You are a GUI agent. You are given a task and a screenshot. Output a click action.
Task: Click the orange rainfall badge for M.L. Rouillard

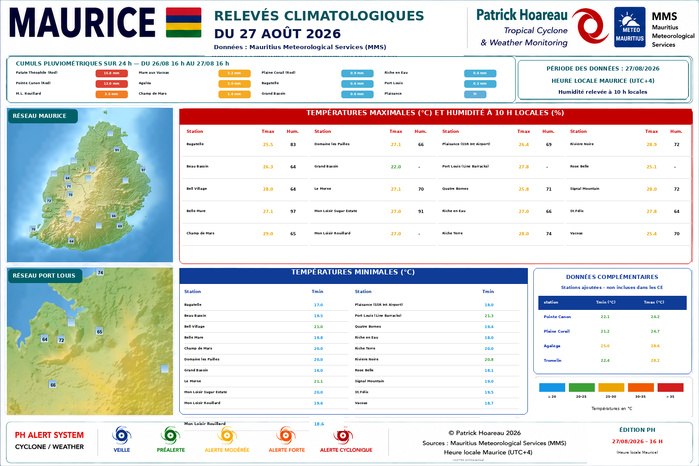(111, 94)
